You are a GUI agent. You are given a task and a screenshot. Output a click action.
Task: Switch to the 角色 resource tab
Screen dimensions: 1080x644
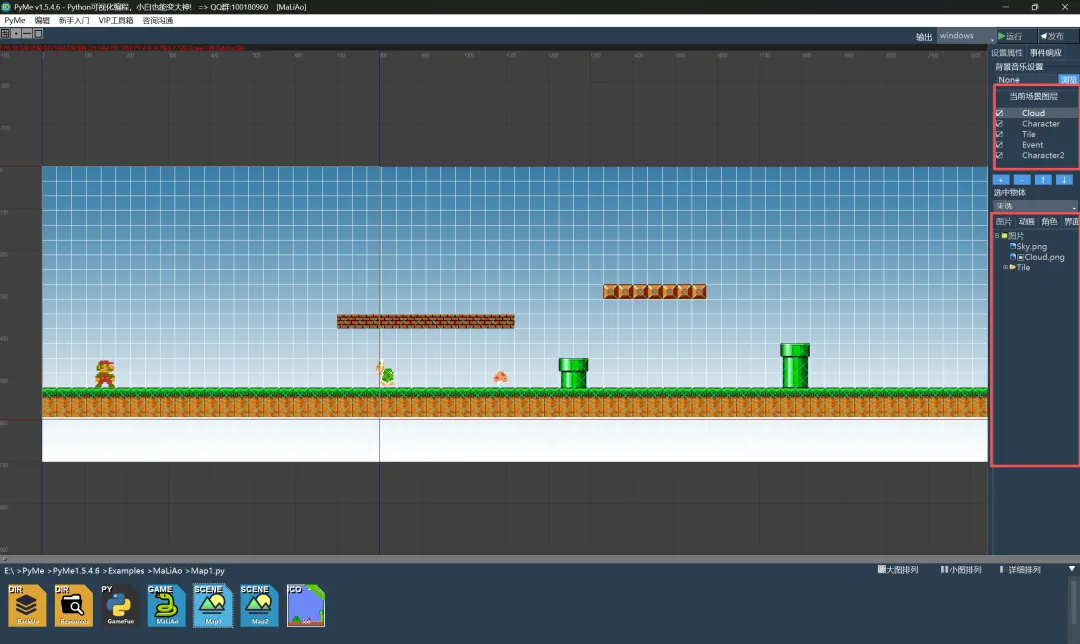[x=1049, y=221]
